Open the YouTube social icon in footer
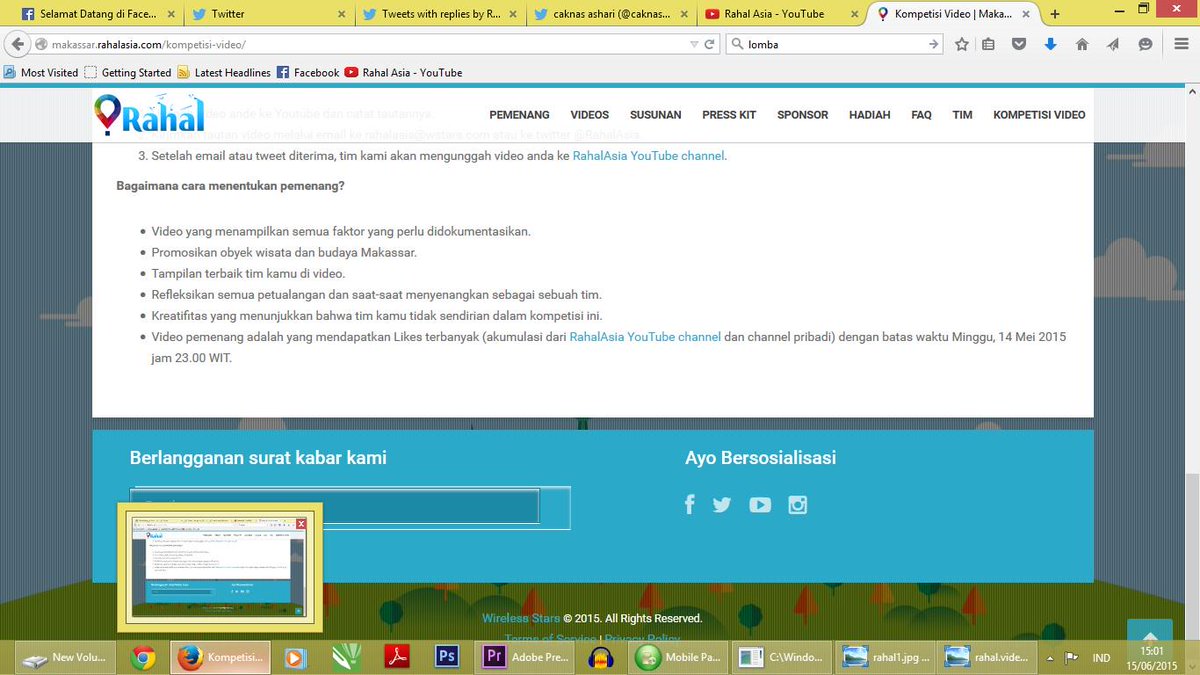The width and height of the screenshot is (1200, 675). (x=760, y=505)
